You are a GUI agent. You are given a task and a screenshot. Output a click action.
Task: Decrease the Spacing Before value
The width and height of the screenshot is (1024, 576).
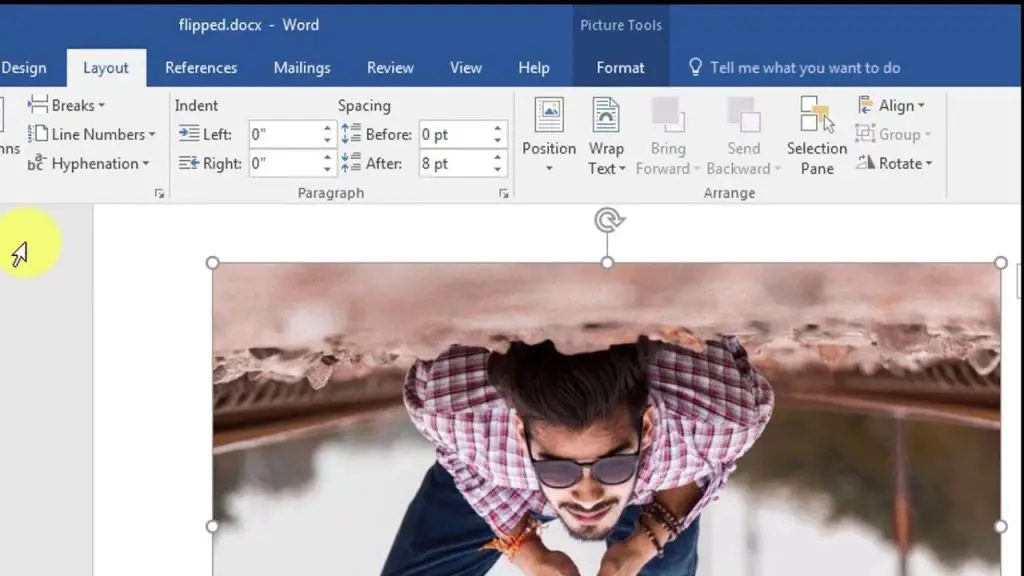coord(498,140)
